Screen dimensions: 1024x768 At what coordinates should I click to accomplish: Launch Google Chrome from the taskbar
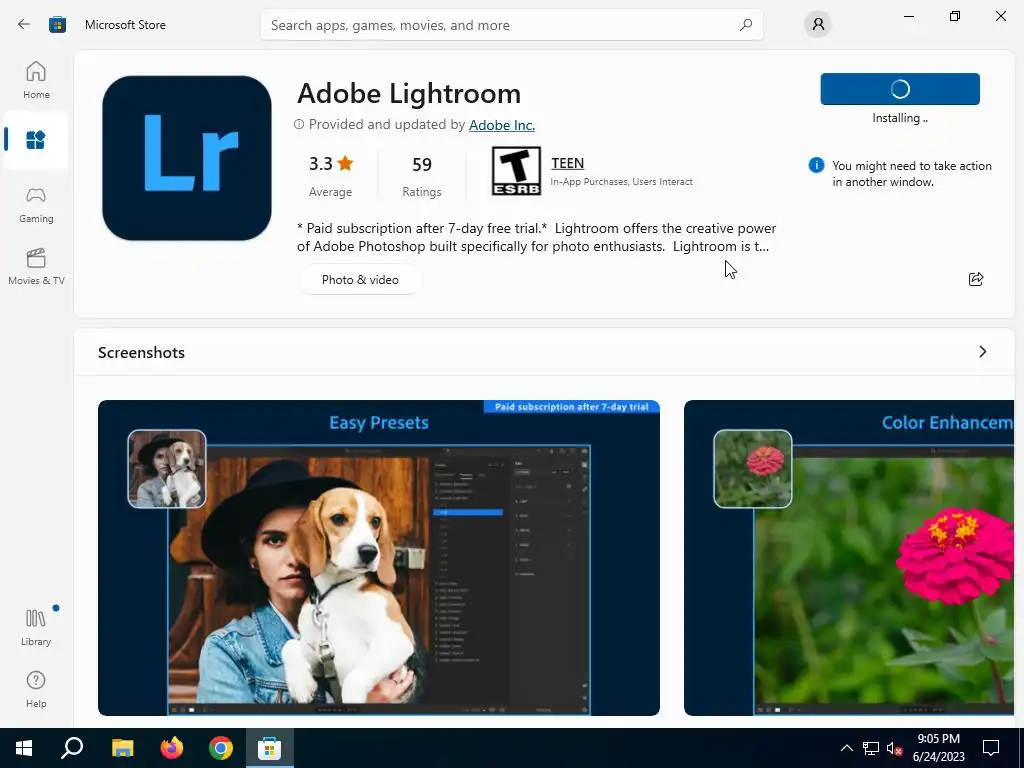221,748
